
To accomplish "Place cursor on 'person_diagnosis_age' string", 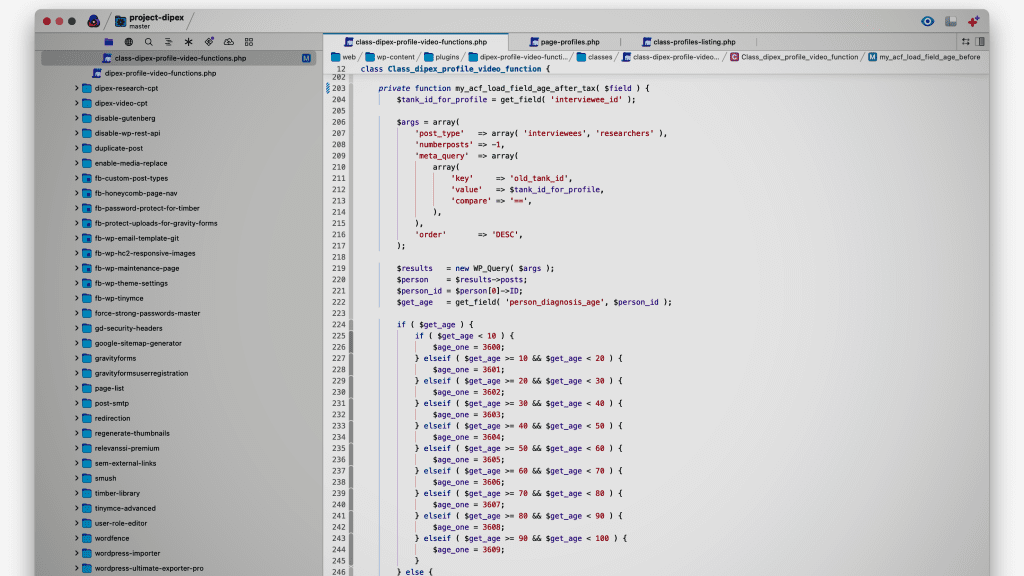I will coord(554,302).
